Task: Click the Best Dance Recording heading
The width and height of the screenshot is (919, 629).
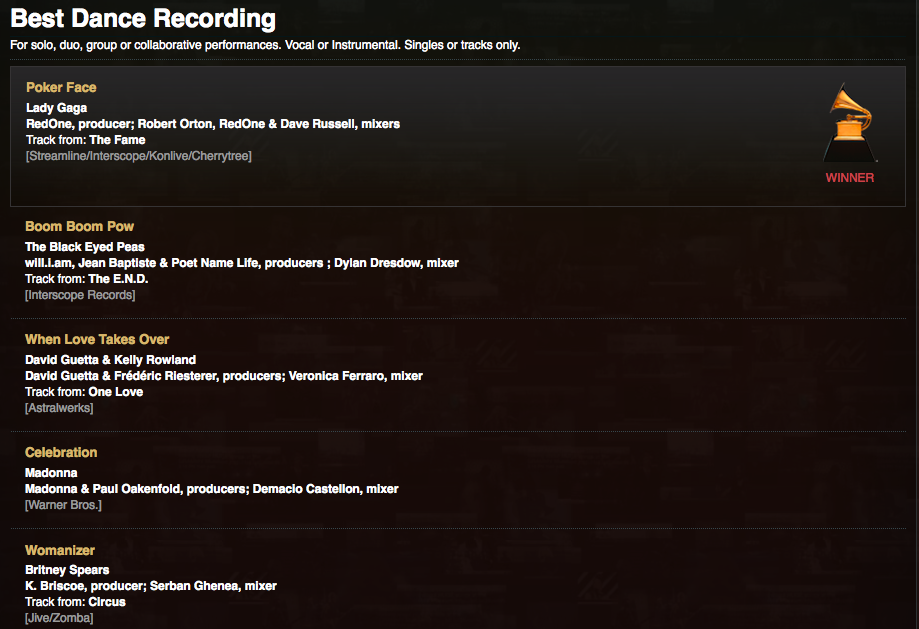Action: click(x=143, y=18)
